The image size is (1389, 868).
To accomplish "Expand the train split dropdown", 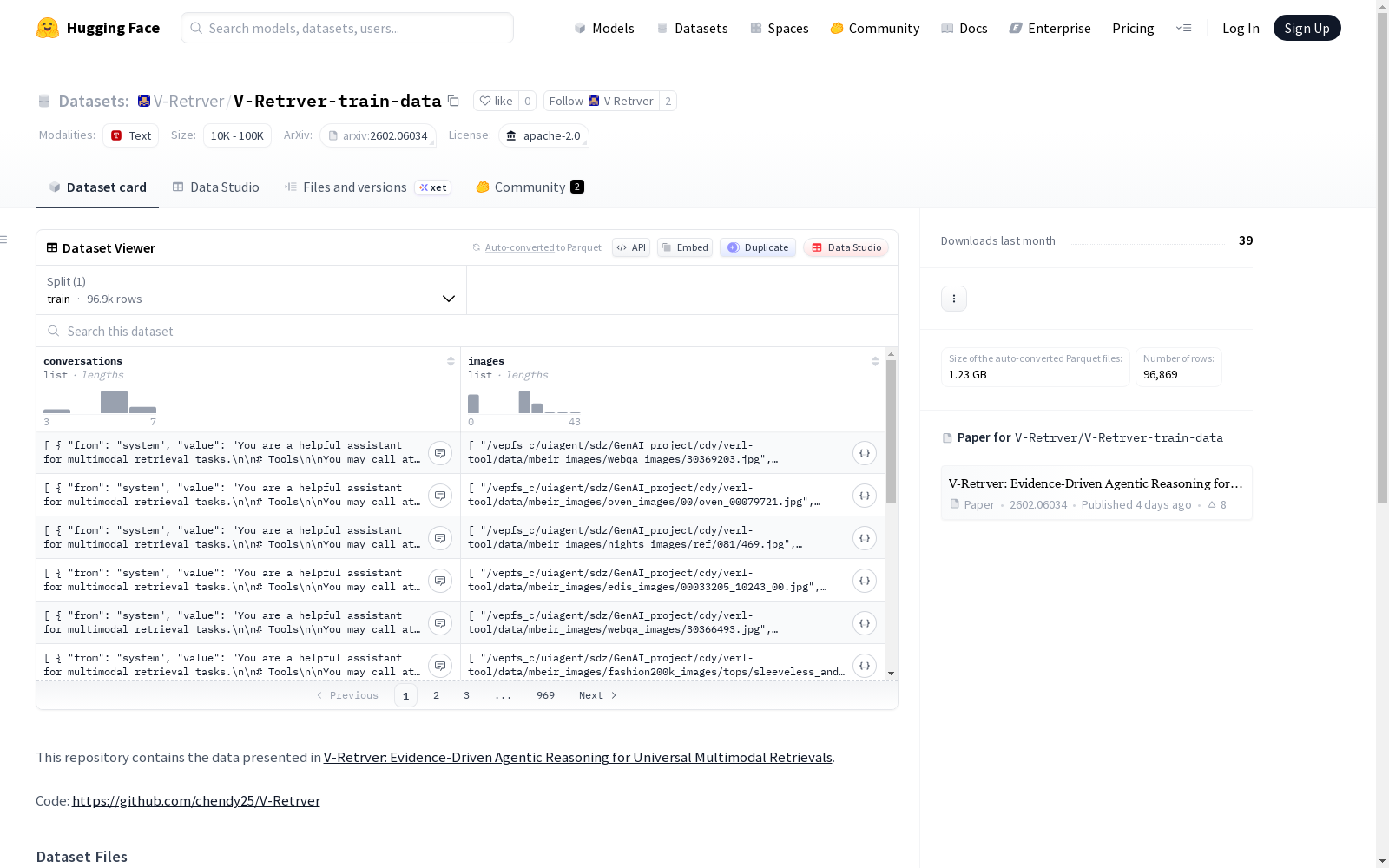I will point(252,290).
